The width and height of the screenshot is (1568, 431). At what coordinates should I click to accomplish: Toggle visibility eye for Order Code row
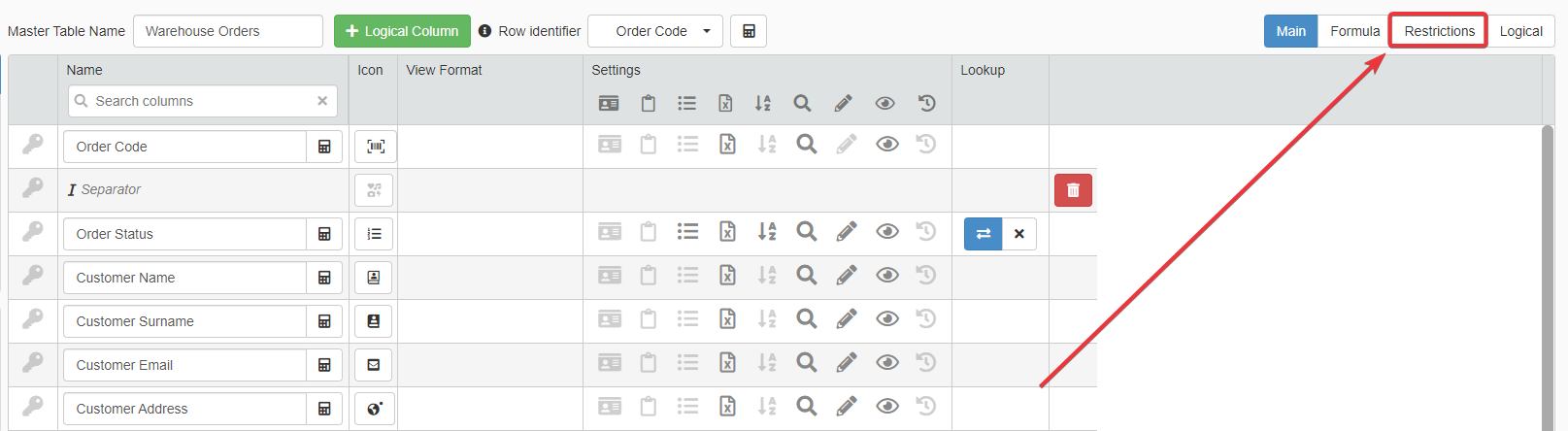coord(886,145)
